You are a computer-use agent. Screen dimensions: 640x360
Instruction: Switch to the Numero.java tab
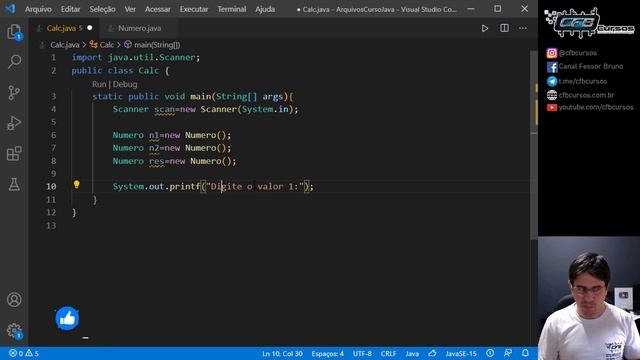[x=140, y=28]
